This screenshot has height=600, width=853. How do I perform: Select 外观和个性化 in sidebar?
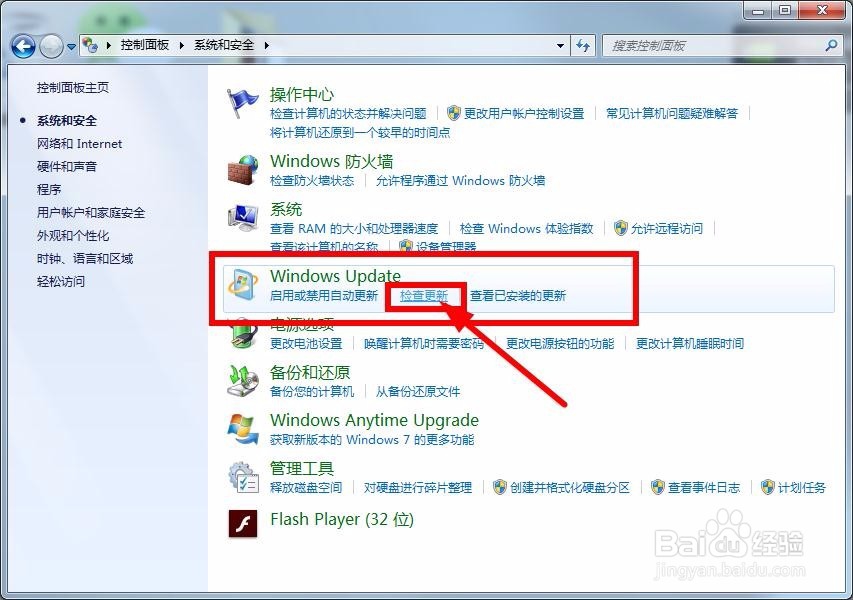click(x=73, y=236)
